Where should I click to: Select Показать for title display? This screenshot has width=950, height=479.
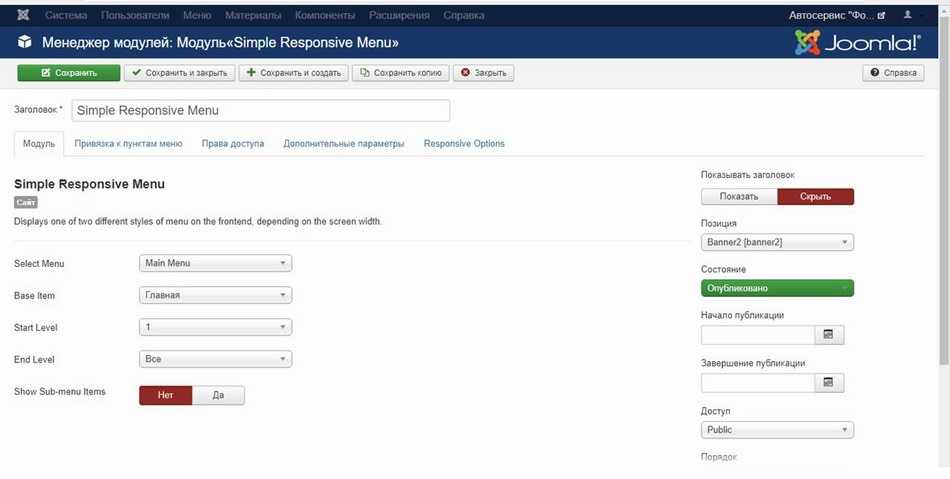(x=739, y=196)
